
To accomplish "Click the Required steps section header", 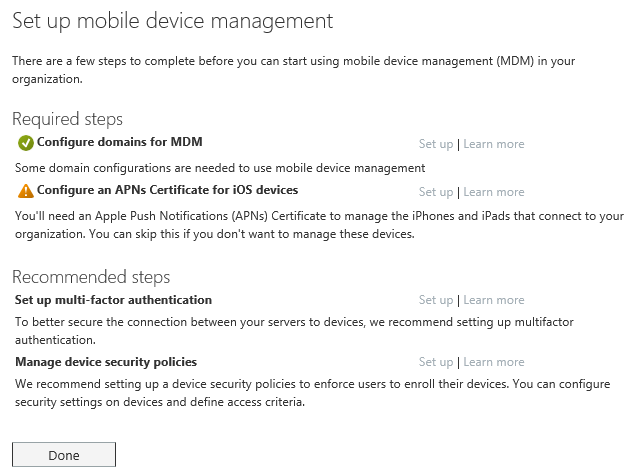I will (67, 120).
